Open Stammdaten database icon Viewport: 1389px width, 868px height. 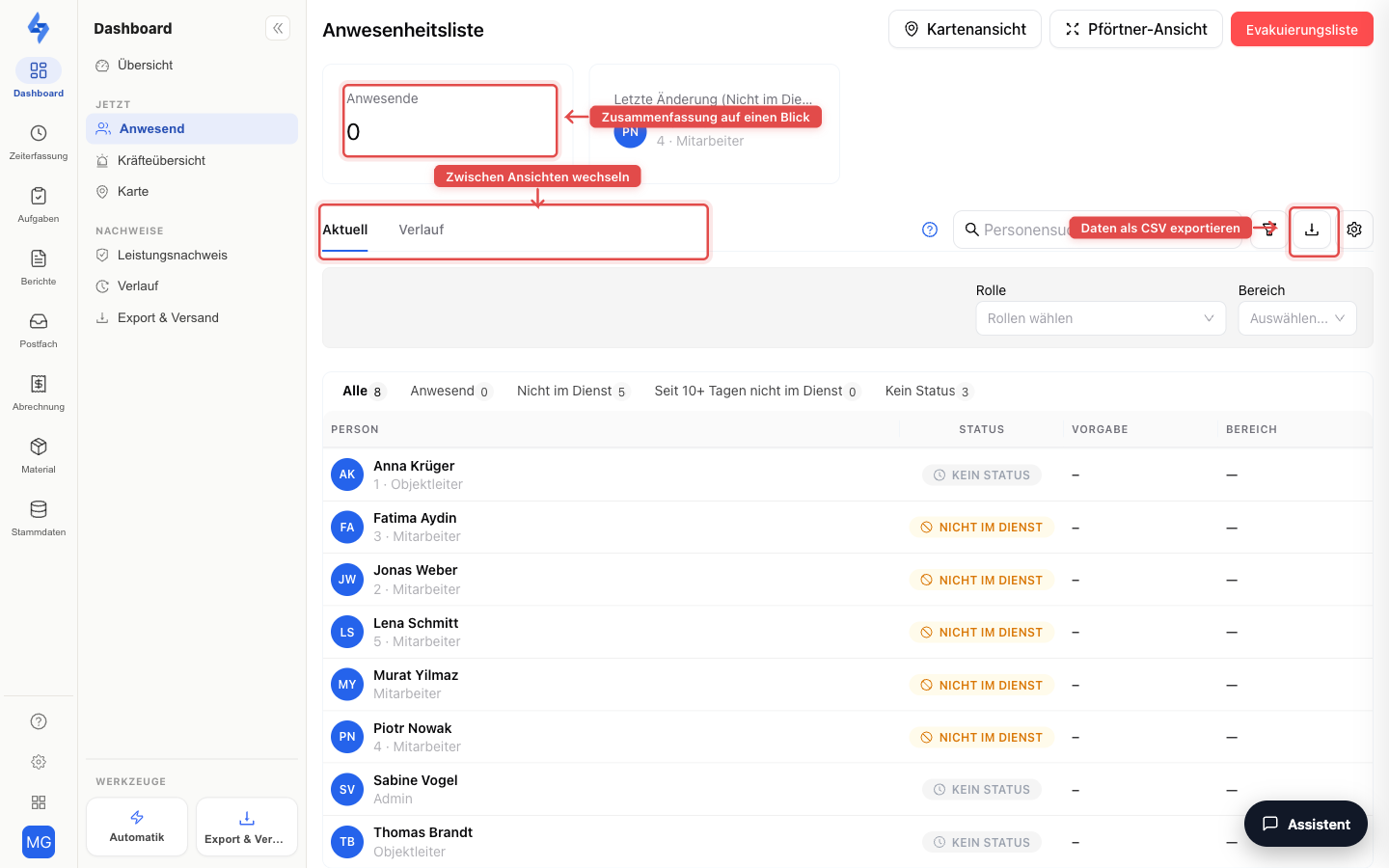pos(39,509)
